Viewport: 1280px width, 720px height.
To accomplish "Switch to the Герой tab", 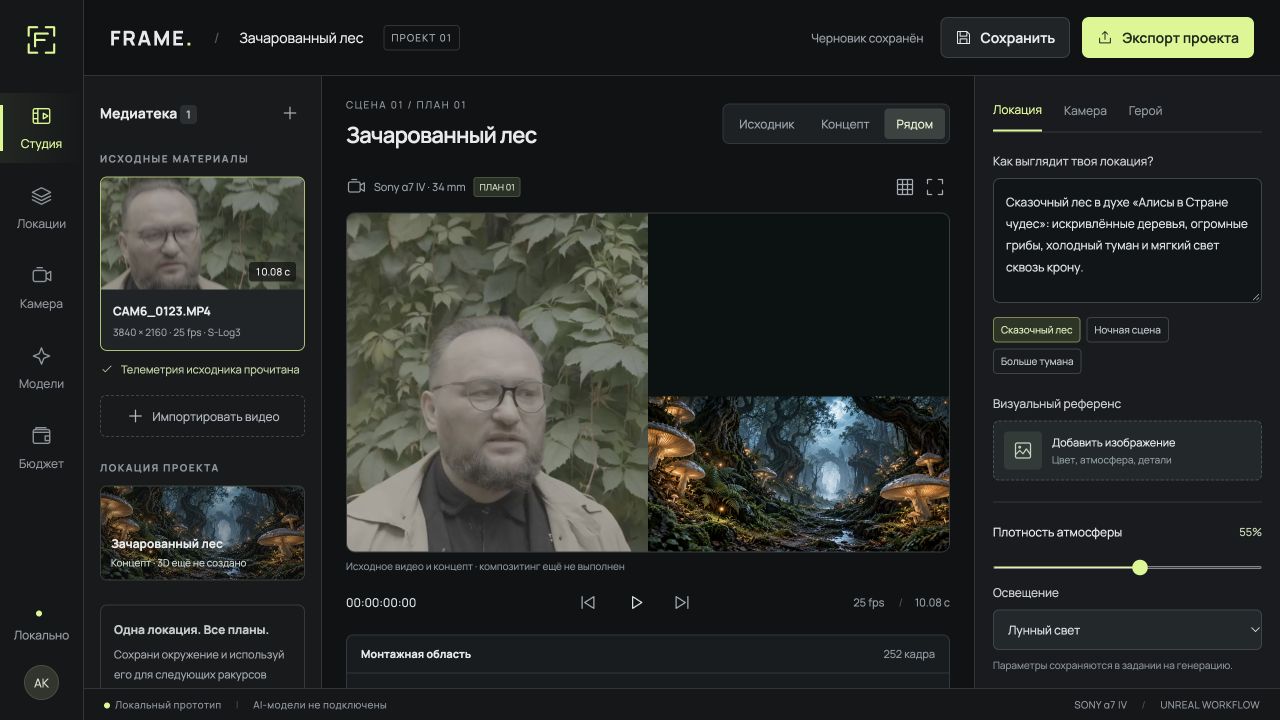I will [x=1145, y=111].
